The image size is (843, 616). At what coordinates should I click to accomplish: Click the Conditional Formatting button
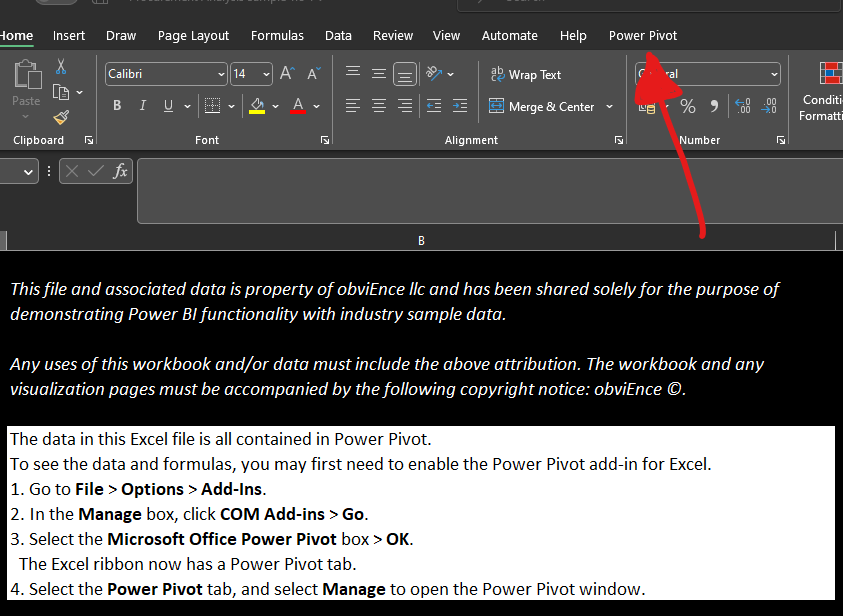(825, 90)
